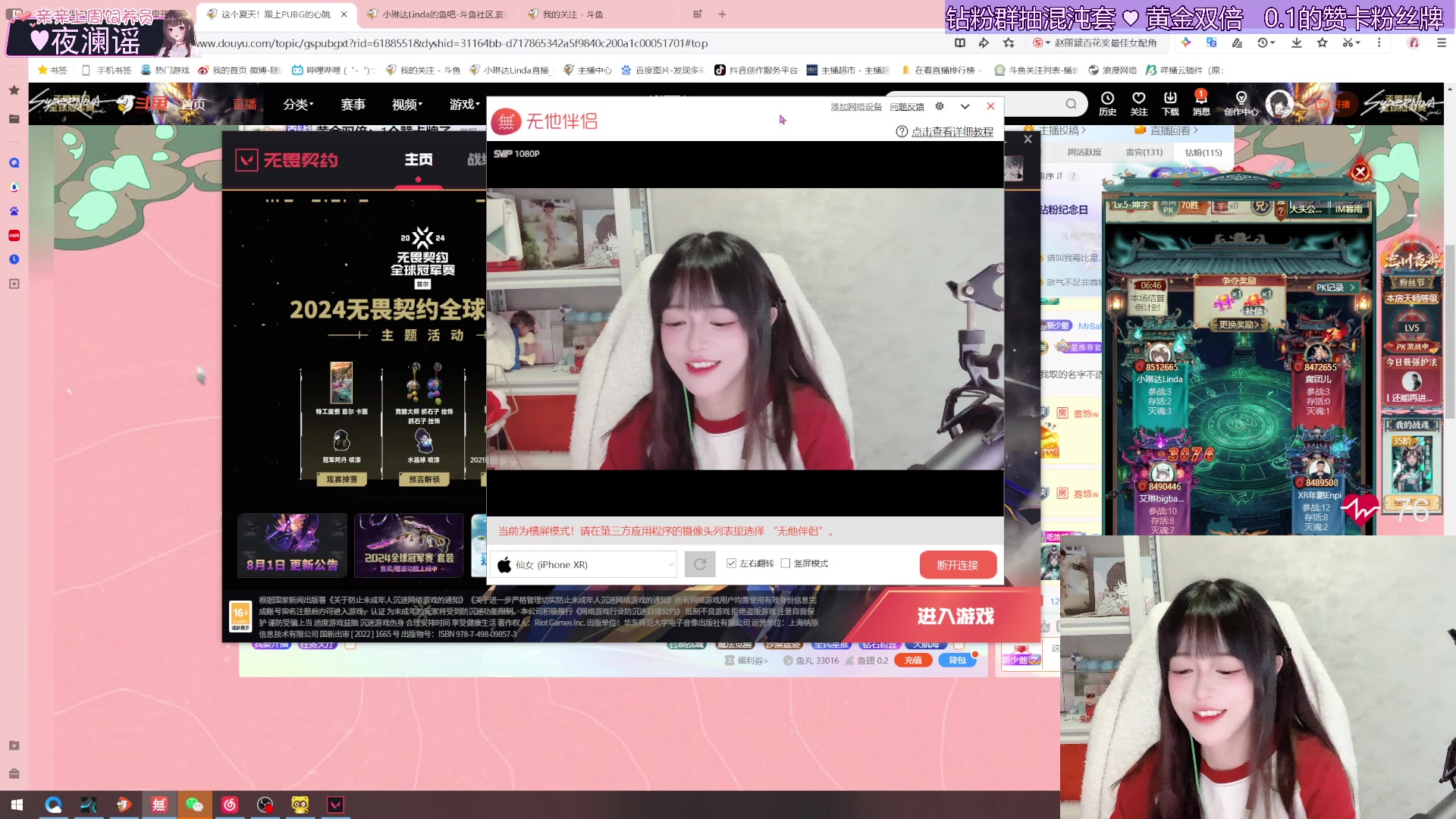Click Windows Start button
Screen dimensions: 1456x819
[17, 805]
